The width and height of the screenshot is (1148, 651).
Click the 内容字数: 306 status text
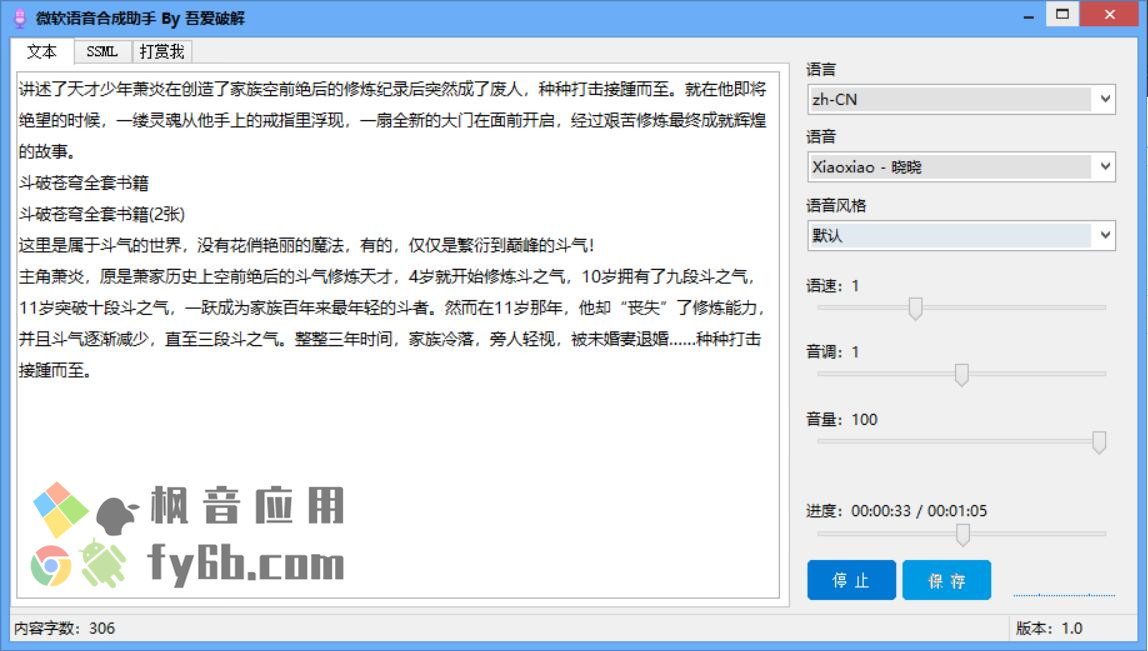pyautogui.click(x=64, y=628)
